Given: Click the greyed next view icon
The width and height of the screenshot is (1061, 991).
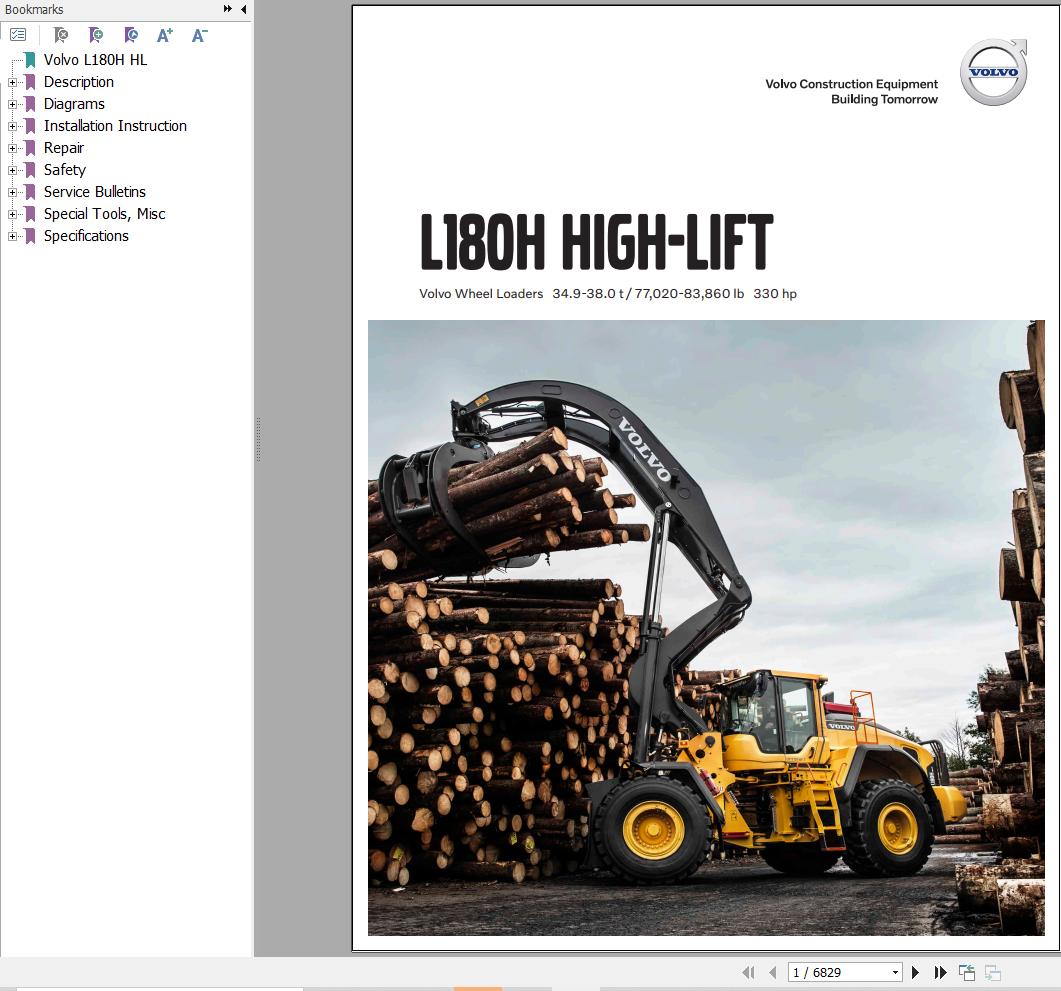Looking at the screenshot, I should click(993, 972).
